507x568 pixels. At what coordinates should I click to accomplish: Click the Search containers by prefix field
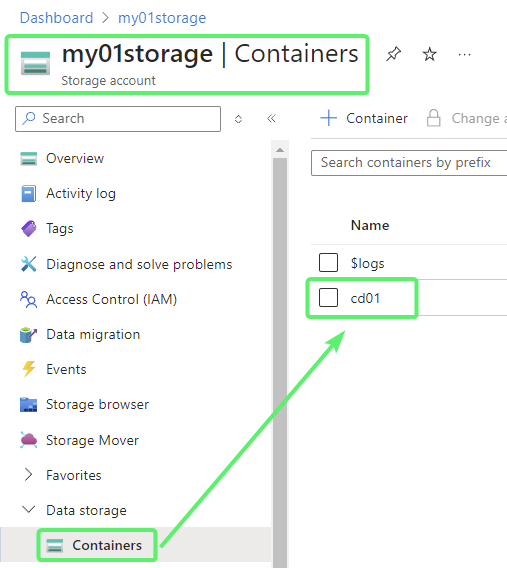point(409,163)
